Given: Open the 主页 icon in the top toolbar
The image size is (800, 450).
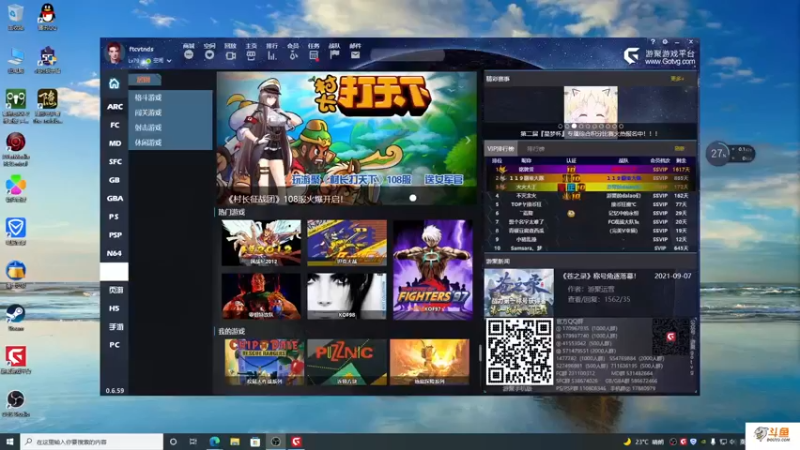Looking at the screenshot, I should [251, 55].
